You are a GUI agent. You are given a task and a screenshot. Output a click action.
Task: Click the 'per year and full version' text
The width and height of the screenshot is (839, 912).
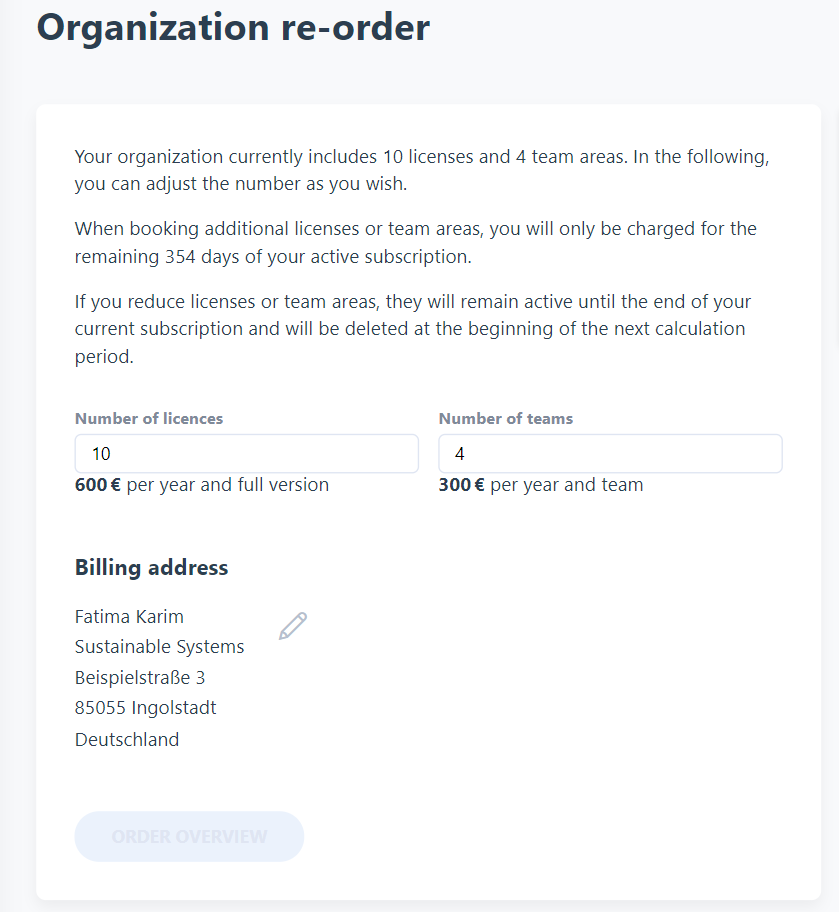pyautogui.click(x=227, y=484)
